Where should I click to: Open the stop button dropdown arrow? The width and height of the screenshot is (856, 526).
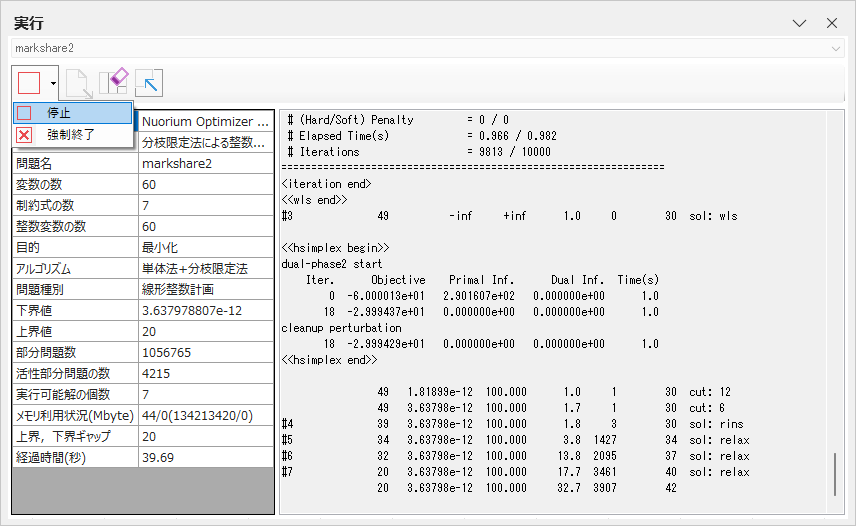pyautogui.click(x=53, y=83)
